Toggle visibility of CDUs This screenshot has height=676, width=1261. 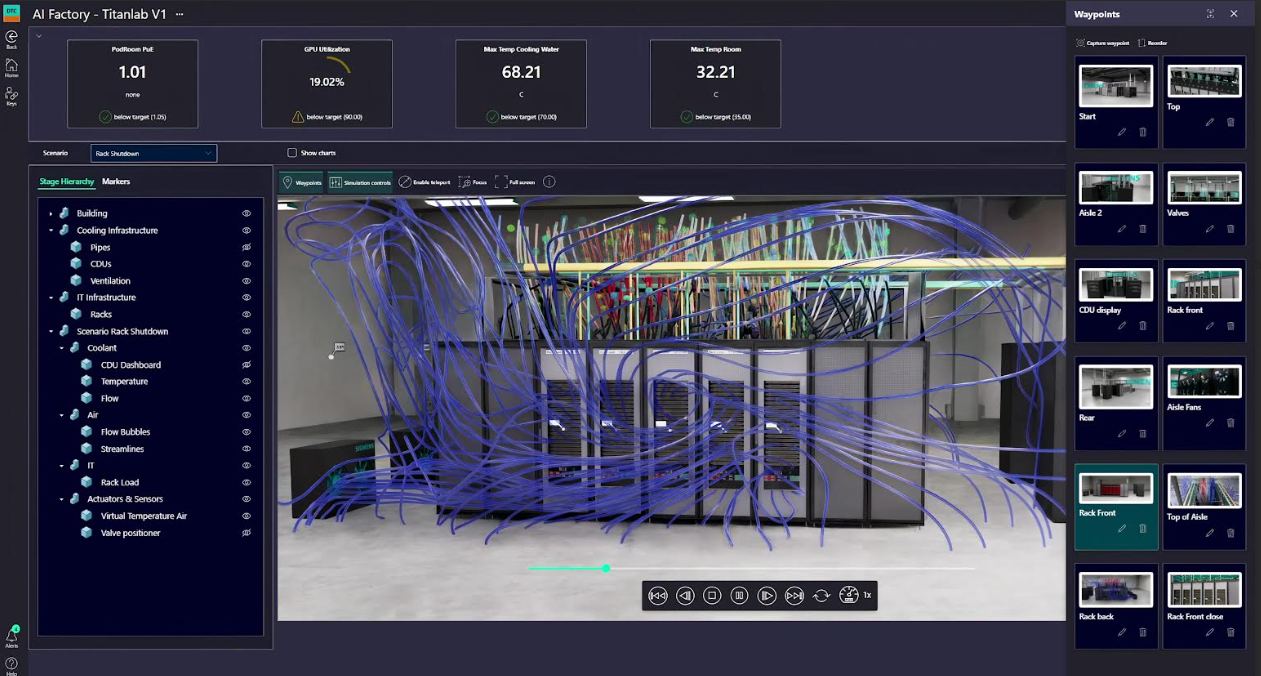tap(246, 264)
